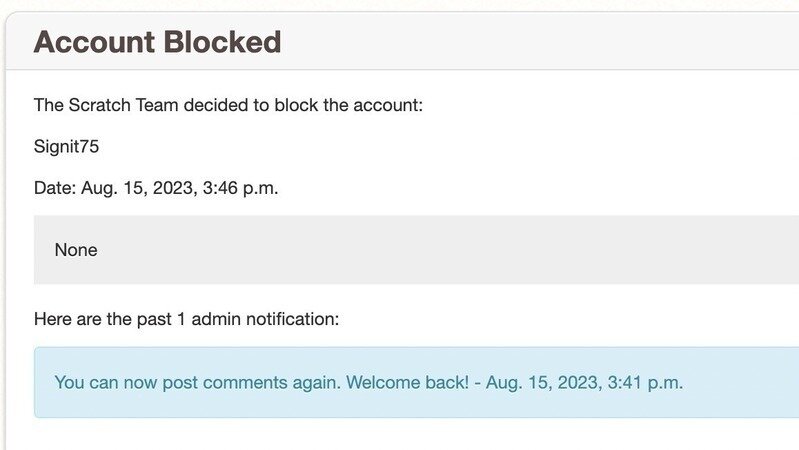The height and width of the screenshot is (450, 799).
Task: Click the username Signit75
Action: coord(66,146)
